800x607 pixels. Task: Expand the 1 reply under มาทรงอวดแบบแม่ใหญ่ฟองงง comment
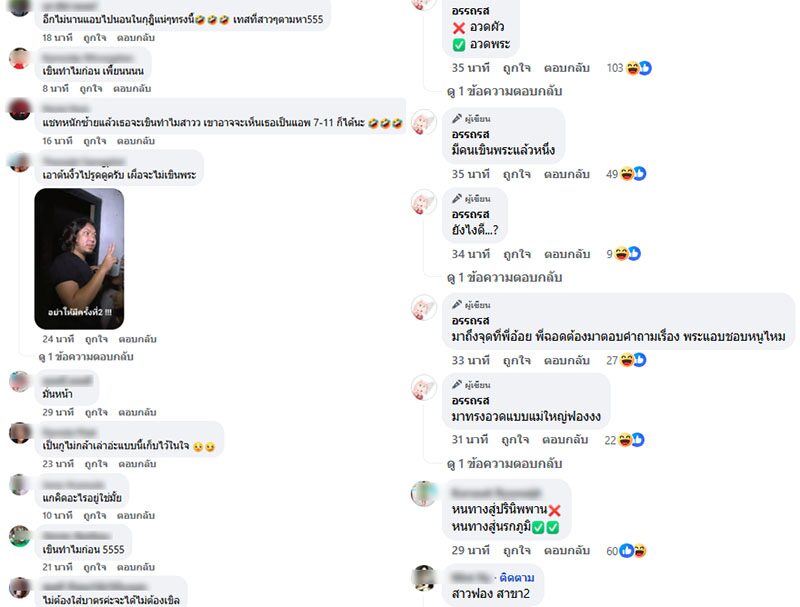(x=505, y=464)
